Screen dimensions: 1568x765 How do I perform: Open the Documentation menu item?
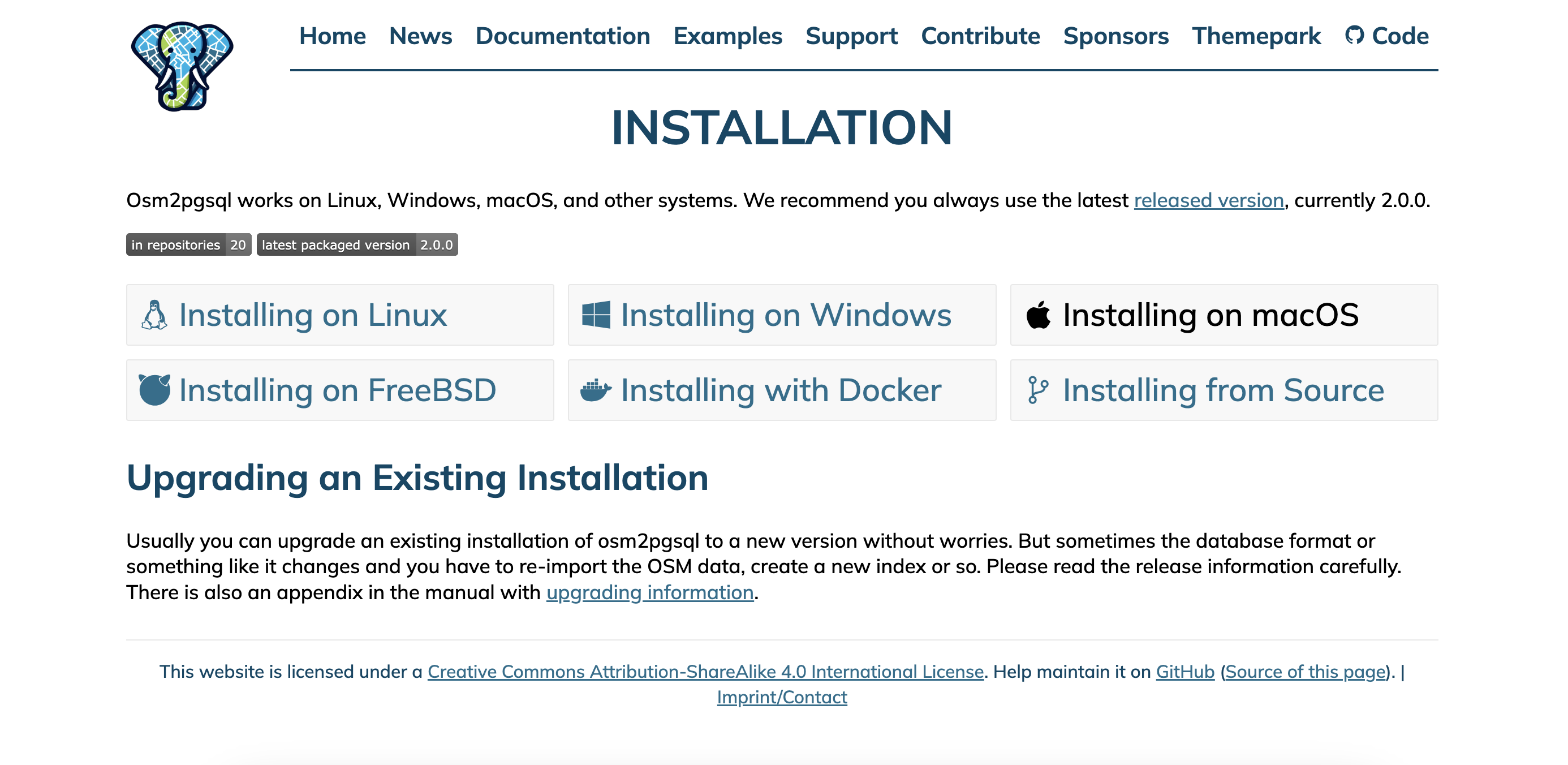pyautogui.click(x=562, y=36)
